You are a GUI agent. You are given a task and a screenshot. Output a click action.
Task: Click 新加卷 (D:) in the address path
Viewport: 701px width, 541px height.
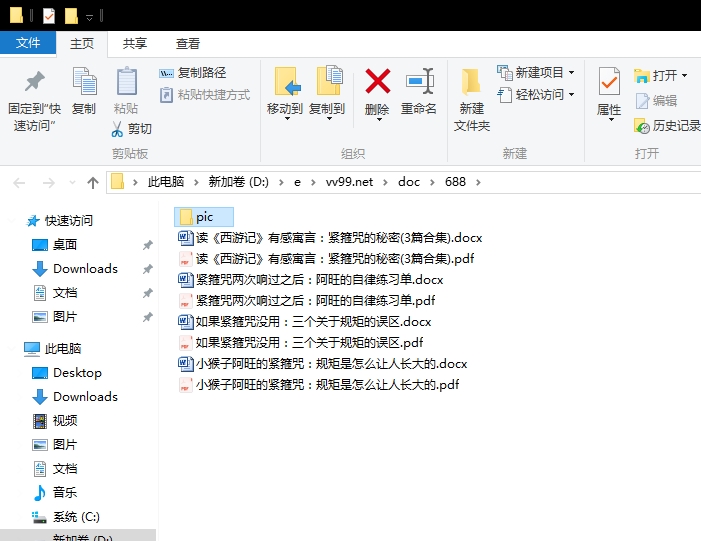(x=239, y=182)
